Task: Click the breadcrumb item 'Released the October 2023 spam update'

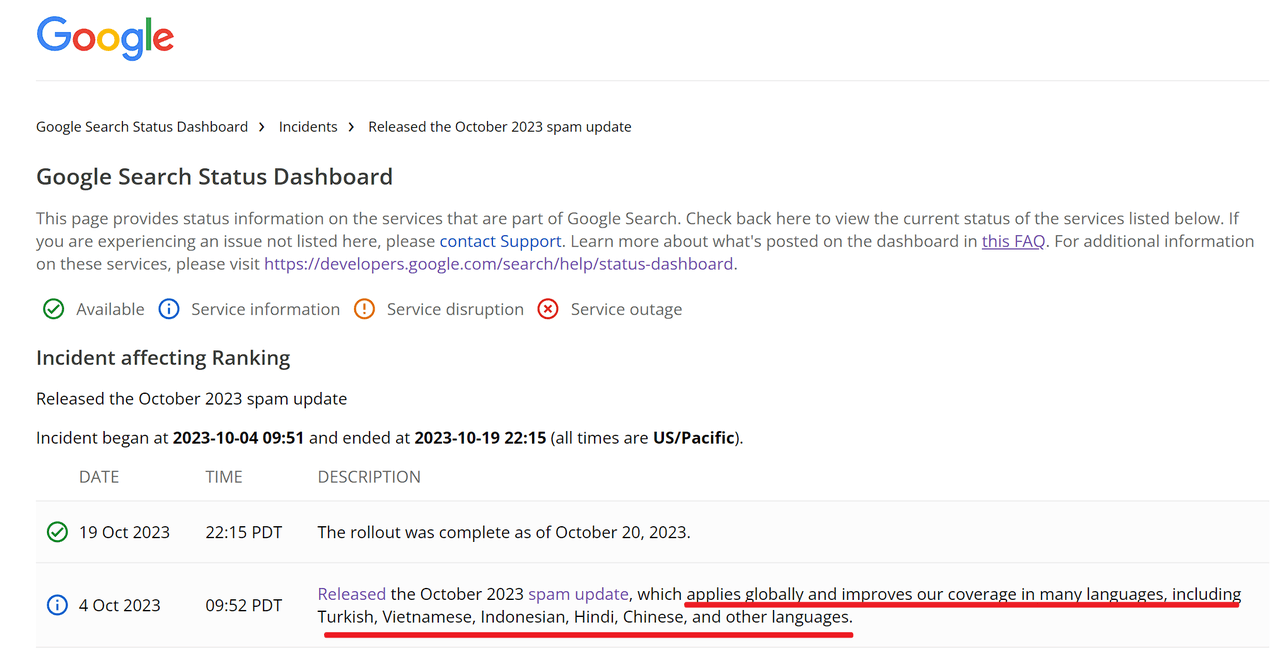Action: pos(500,127)
